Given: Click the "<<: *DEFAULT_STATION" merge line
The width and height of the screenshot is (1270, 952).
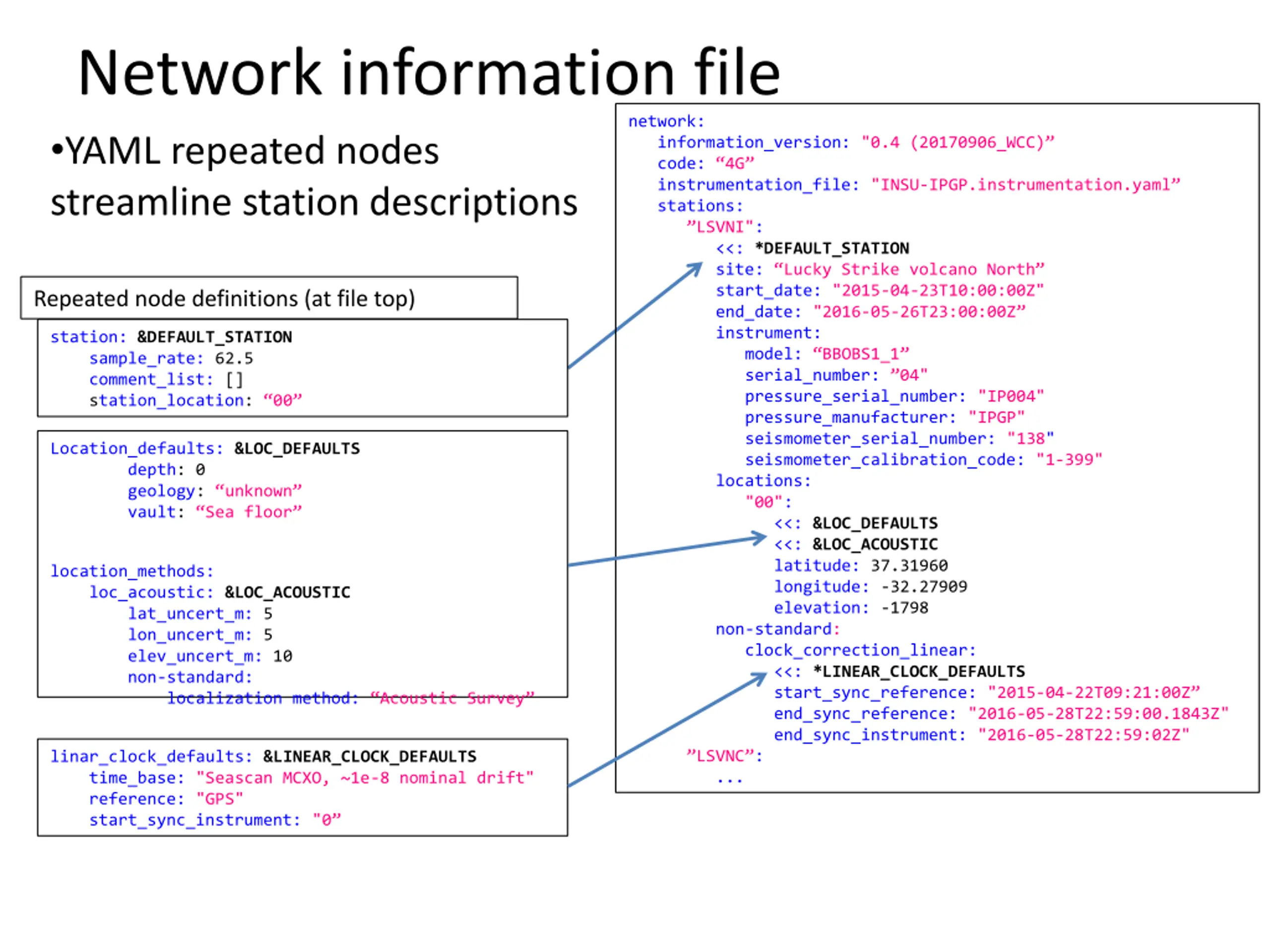Looking at the screenshot, I should coord(813,248).
